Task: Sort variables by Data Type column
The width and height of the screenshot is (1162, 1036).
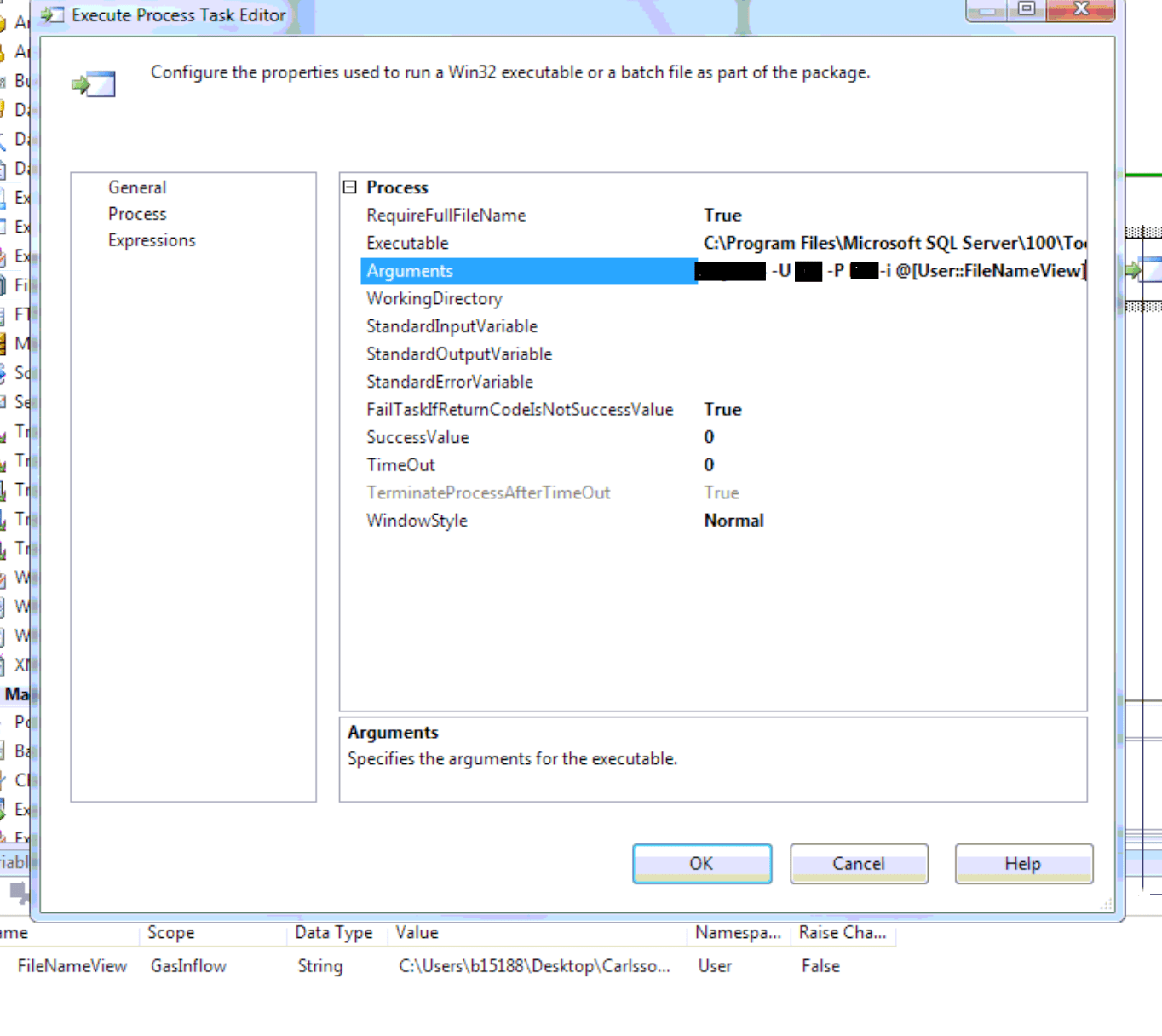Action: [334, 933]
